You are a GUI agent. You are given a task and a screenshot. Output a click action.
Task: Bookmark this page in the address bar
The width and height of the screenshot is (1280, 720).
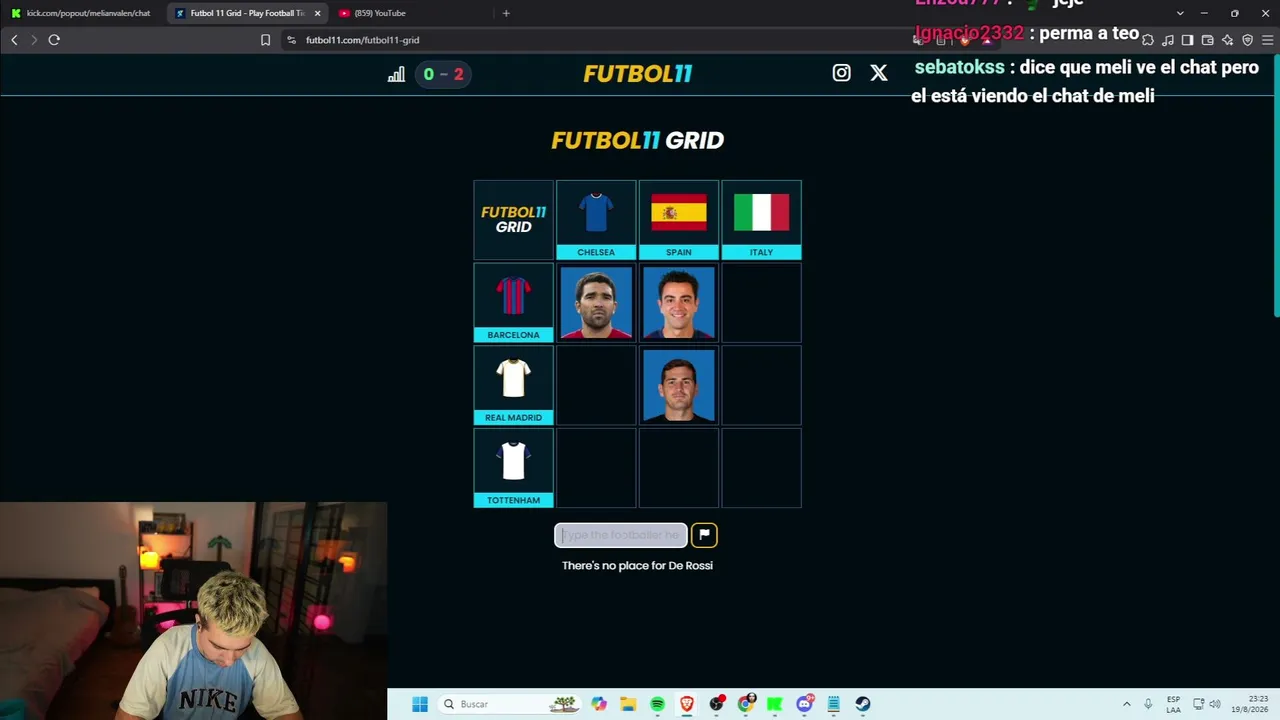[x=265, y=40]
